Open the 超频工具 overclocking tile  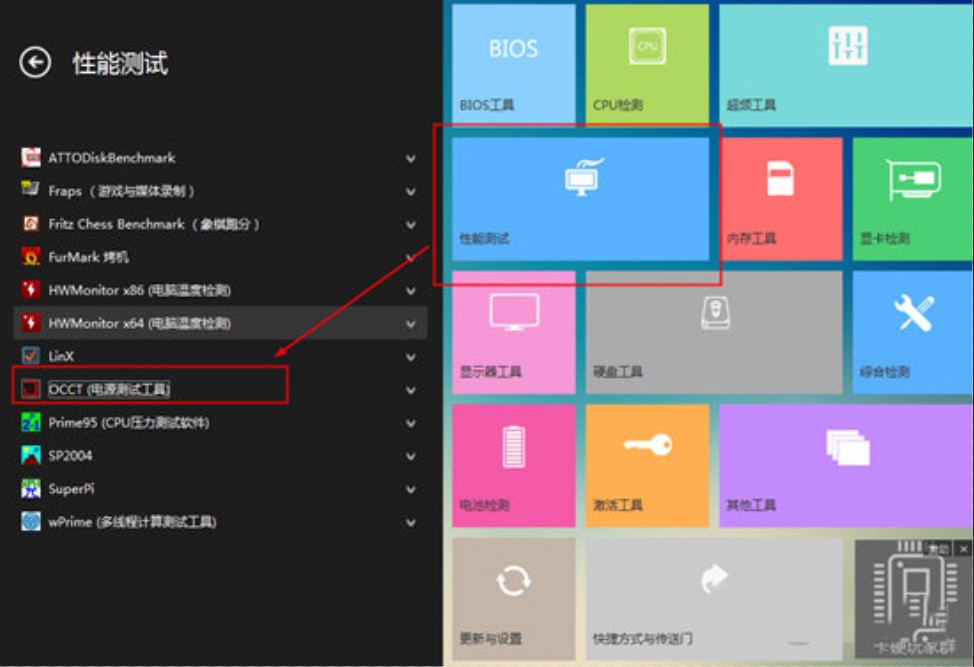[846, 65]
